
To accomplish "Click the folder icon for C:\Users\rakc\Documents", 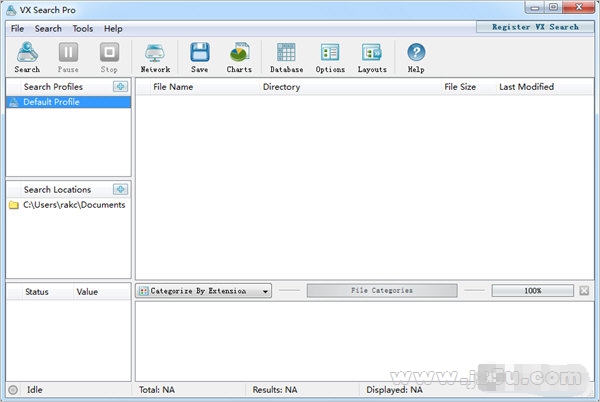I will [x=14, y=205].
